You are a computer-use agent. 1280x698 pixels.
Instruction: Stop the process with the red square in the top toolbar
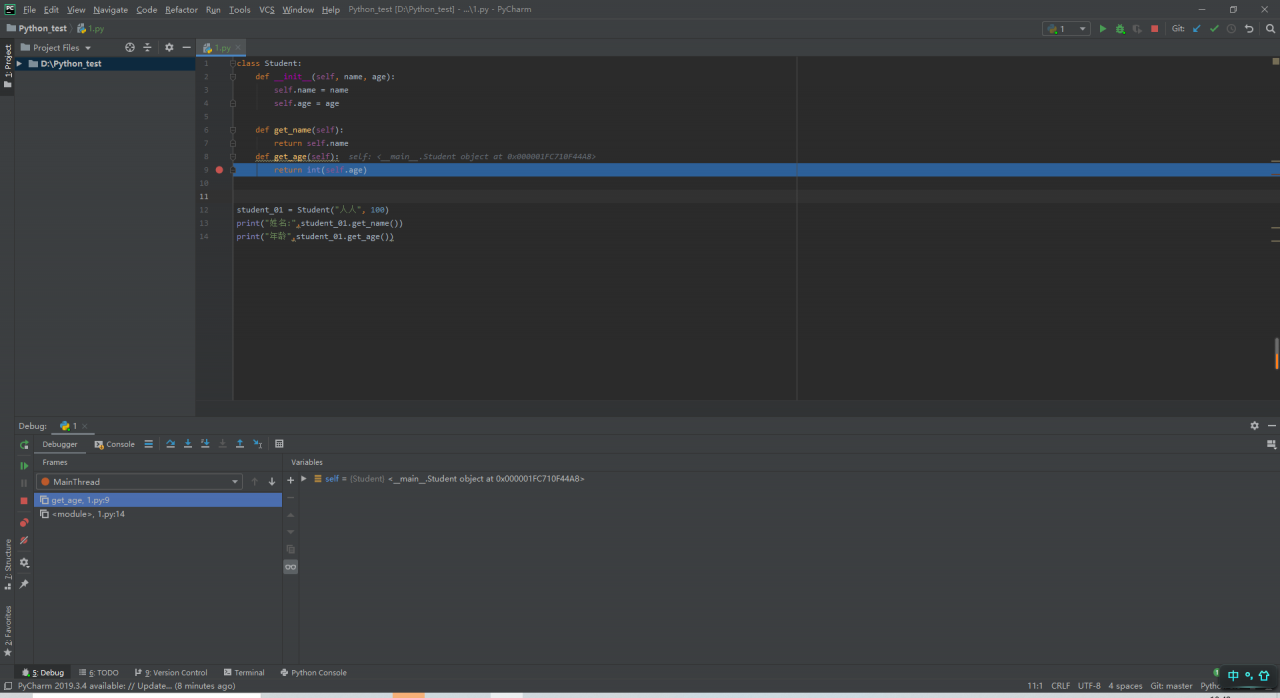(1154, 29)
